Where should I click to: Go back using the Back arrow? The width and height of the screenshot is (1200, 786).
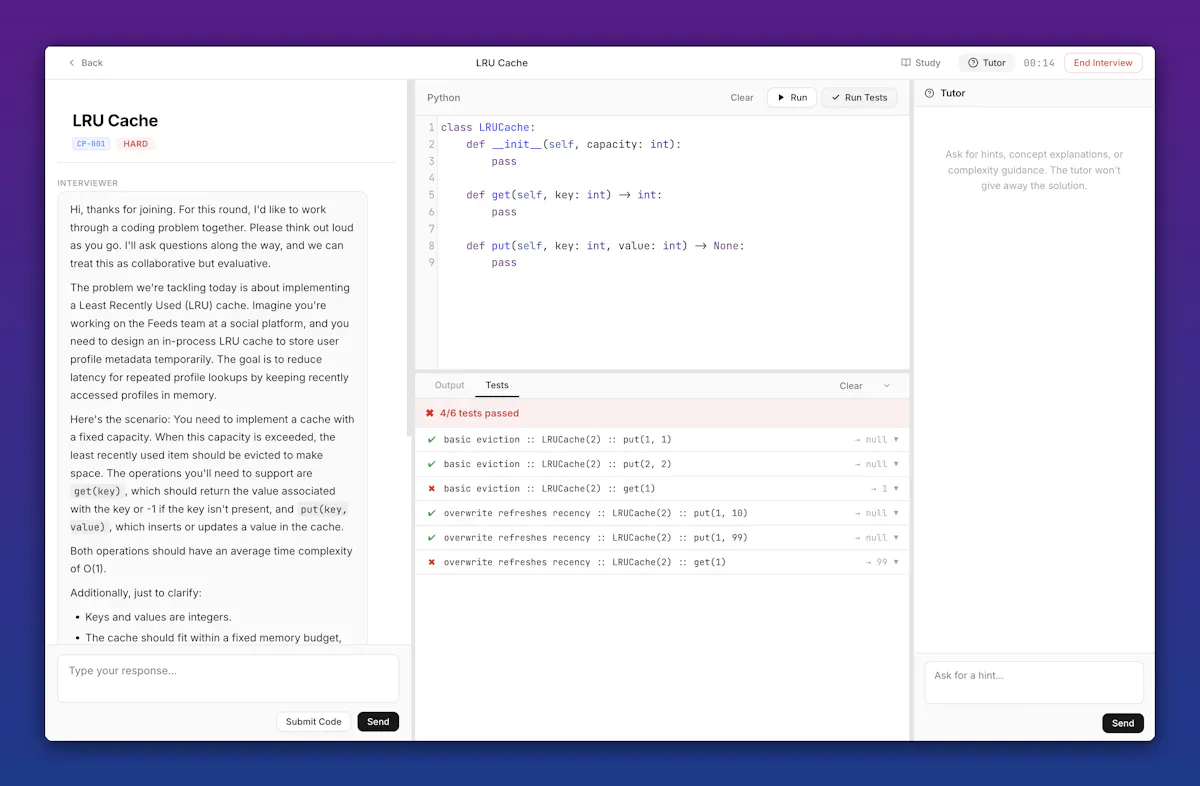click(x=85, y=63)
